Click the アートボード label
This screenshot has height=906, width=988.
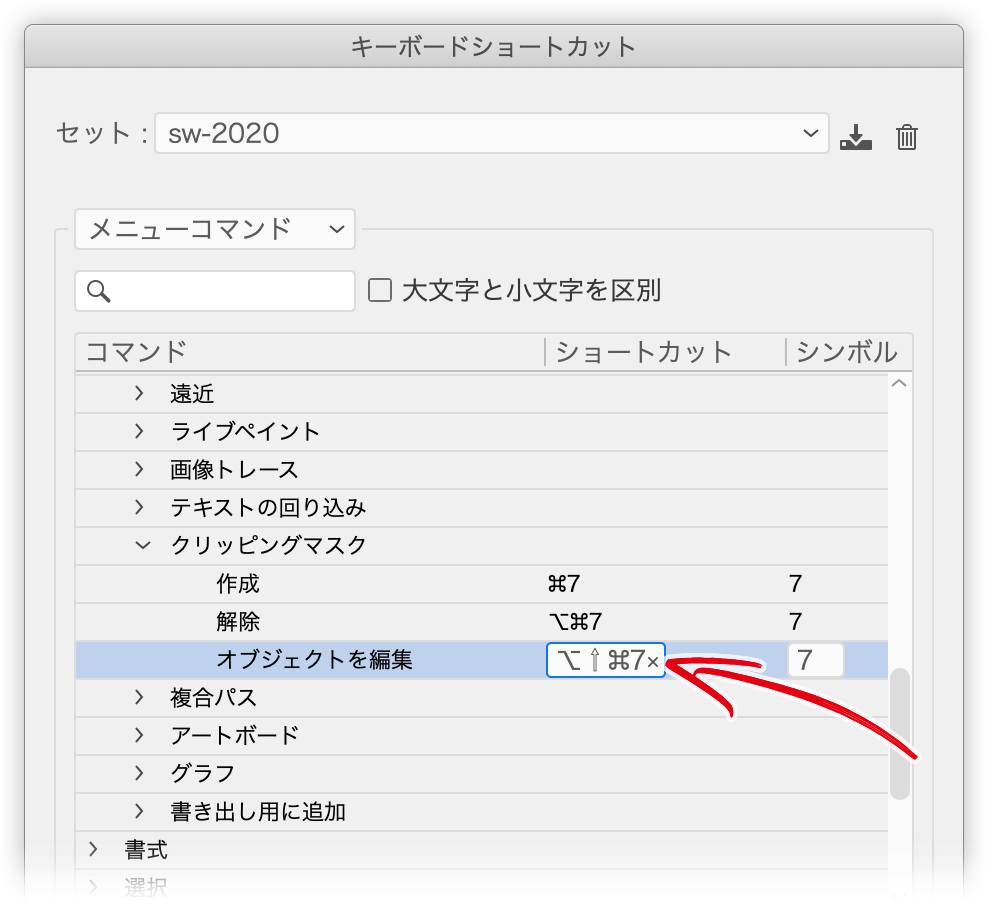tap(234, 735)
